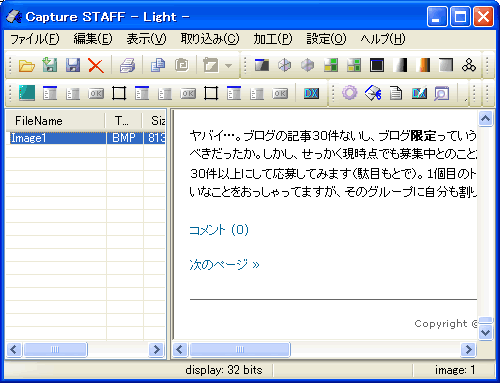The image size is (500, 383).
Task: Click the display: 32 bits status text
Action: coord(224,370)
